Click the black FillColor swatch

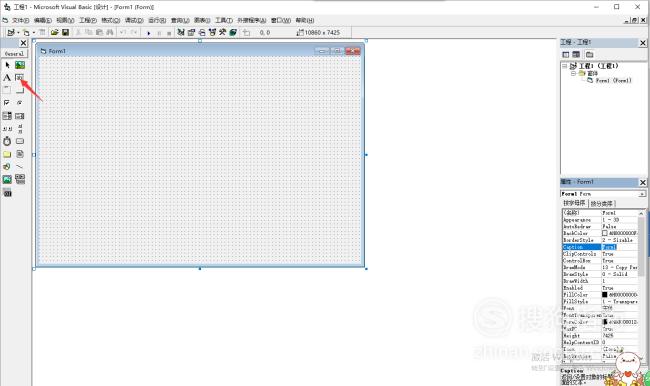point(605,295)
